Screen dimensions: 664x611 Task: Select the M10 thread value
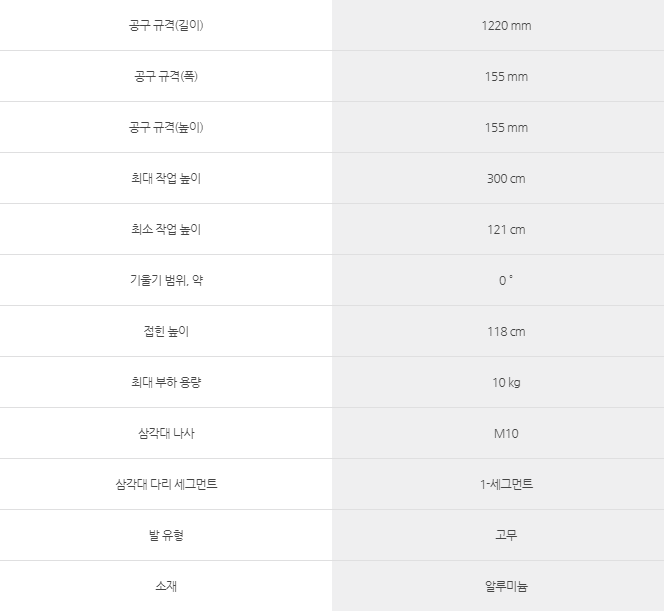tap(506, 434)
